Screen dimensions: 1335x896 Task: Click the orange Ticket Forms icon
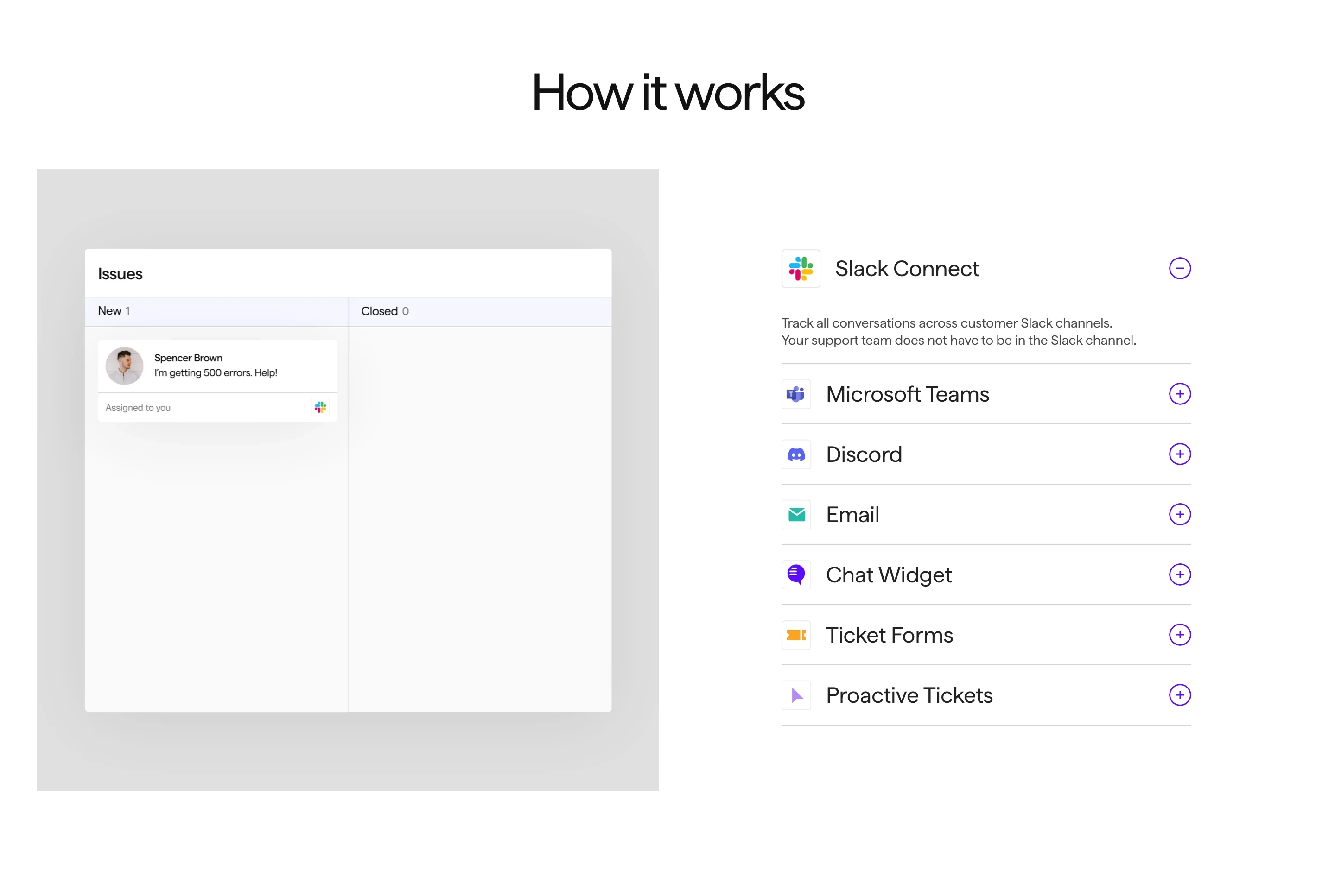click(796, 635)
